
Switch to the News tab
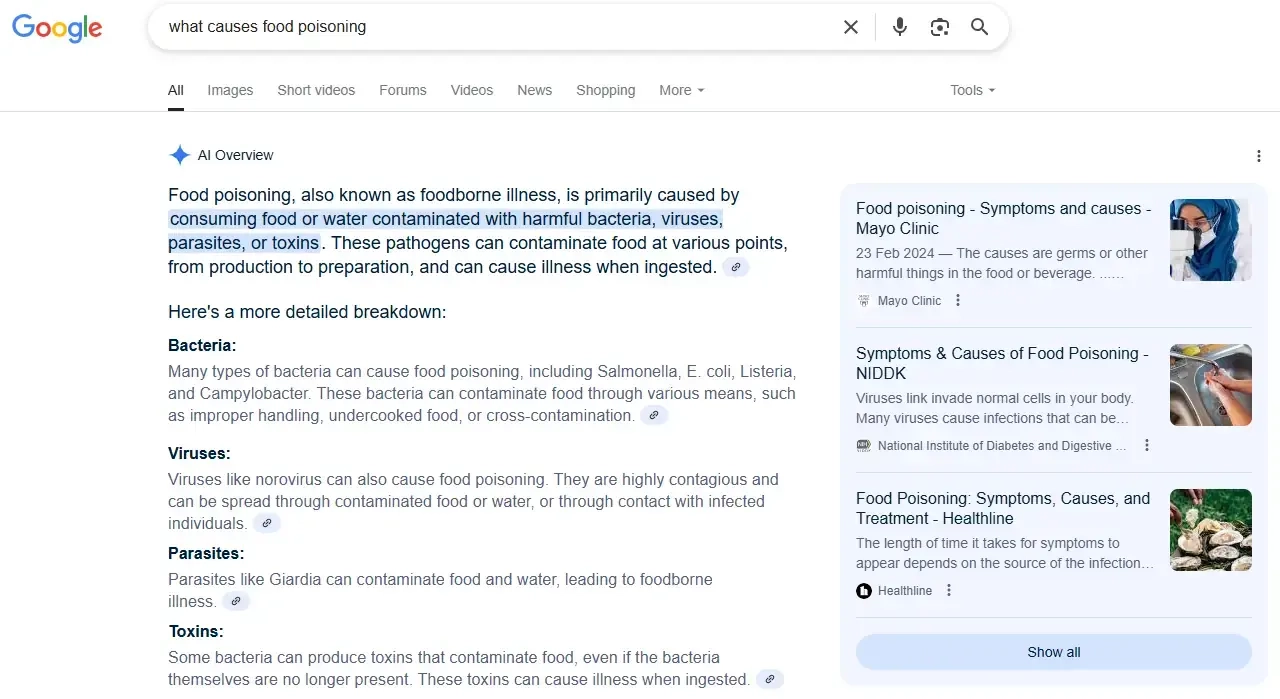(535, 90)
